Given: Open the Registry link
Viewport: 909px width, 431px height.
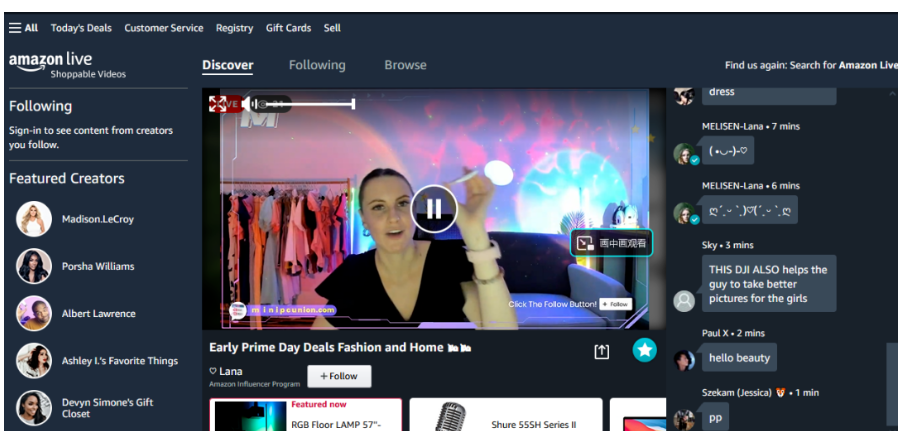Looking at the screenshot, I should (234, 28).
